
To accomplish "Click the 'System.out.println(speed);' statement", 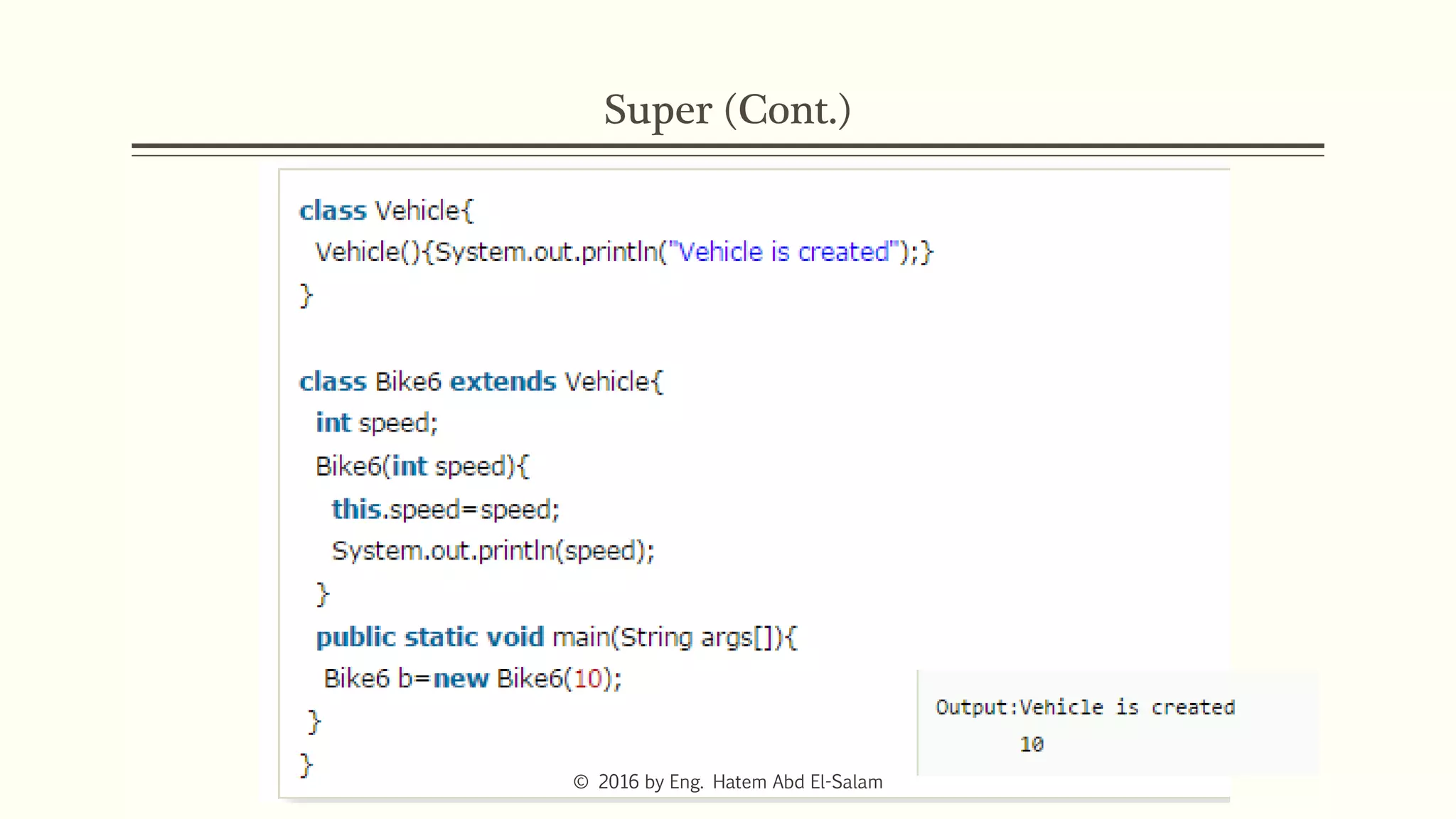I will coord(493,551).
